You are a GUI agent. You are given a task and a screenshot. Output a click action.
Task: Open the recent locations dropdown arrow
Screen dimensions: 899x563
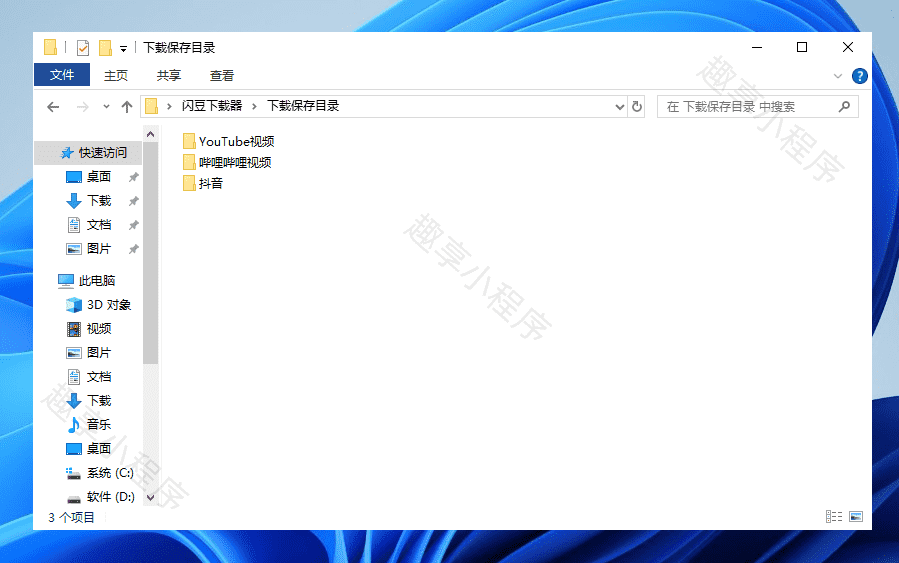pos(106,107)
